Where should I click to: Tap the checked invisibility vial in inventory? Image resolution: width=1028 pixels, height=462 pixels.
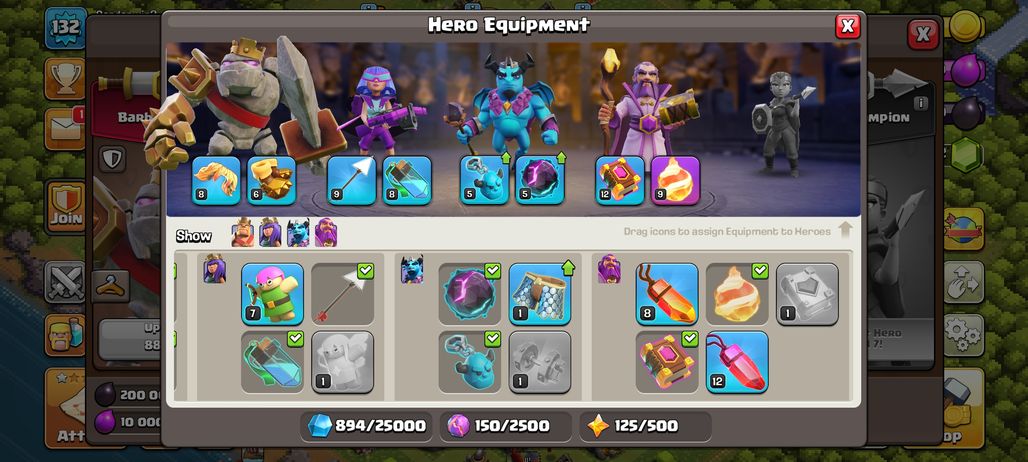272,362
